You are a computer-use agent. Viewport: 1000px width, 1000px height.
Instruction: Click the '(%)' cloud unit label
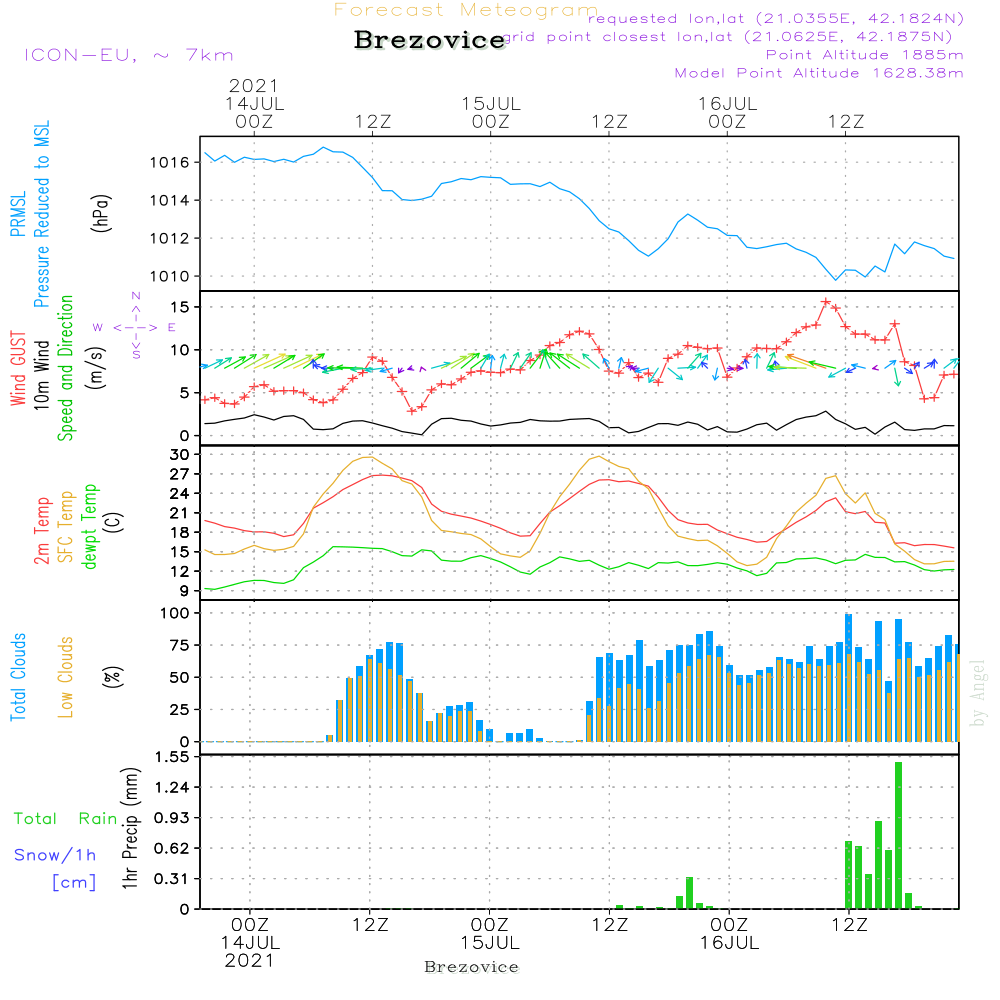pos(112,677)
